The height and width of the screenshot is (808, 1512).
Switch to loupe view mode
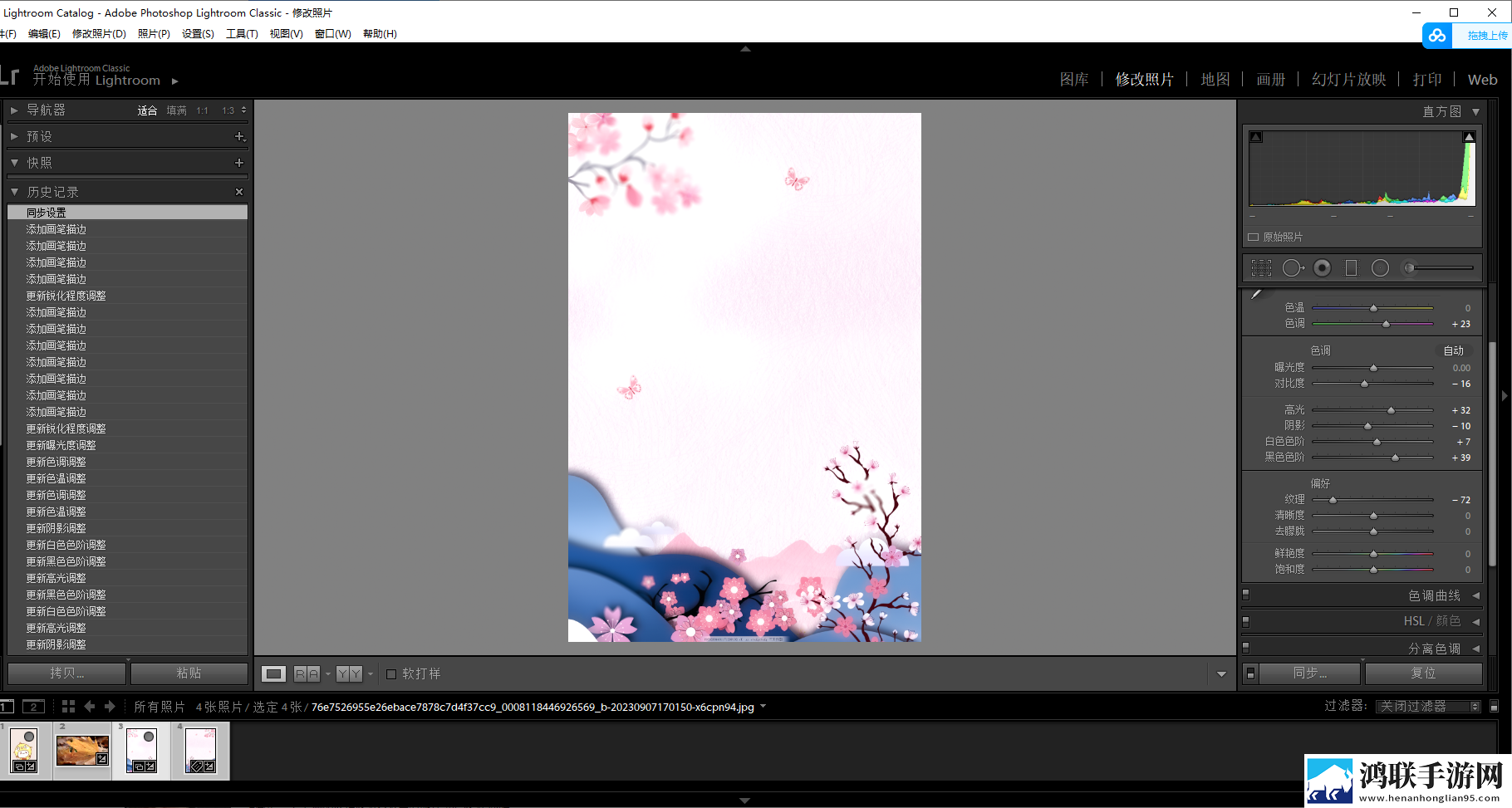pos(273,673)
